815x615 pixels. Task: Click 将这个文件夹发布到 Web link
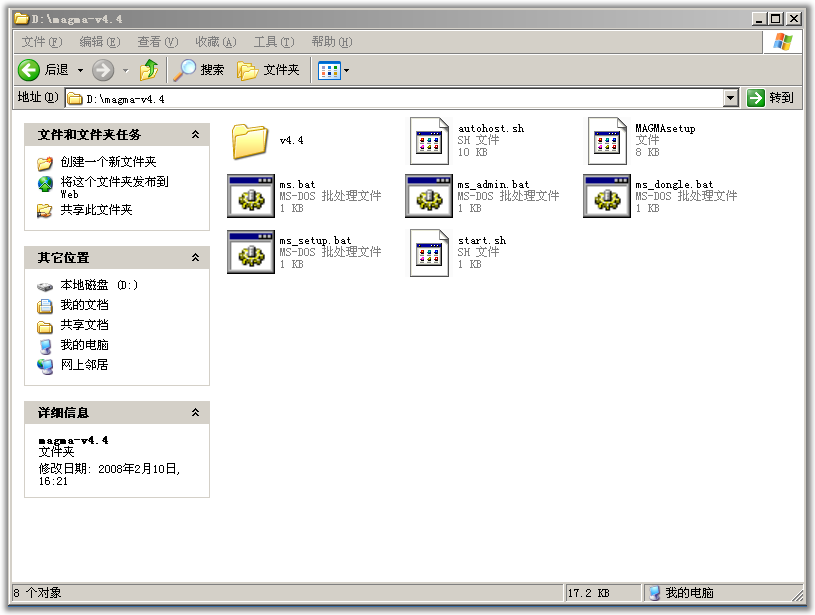point(114,188)
